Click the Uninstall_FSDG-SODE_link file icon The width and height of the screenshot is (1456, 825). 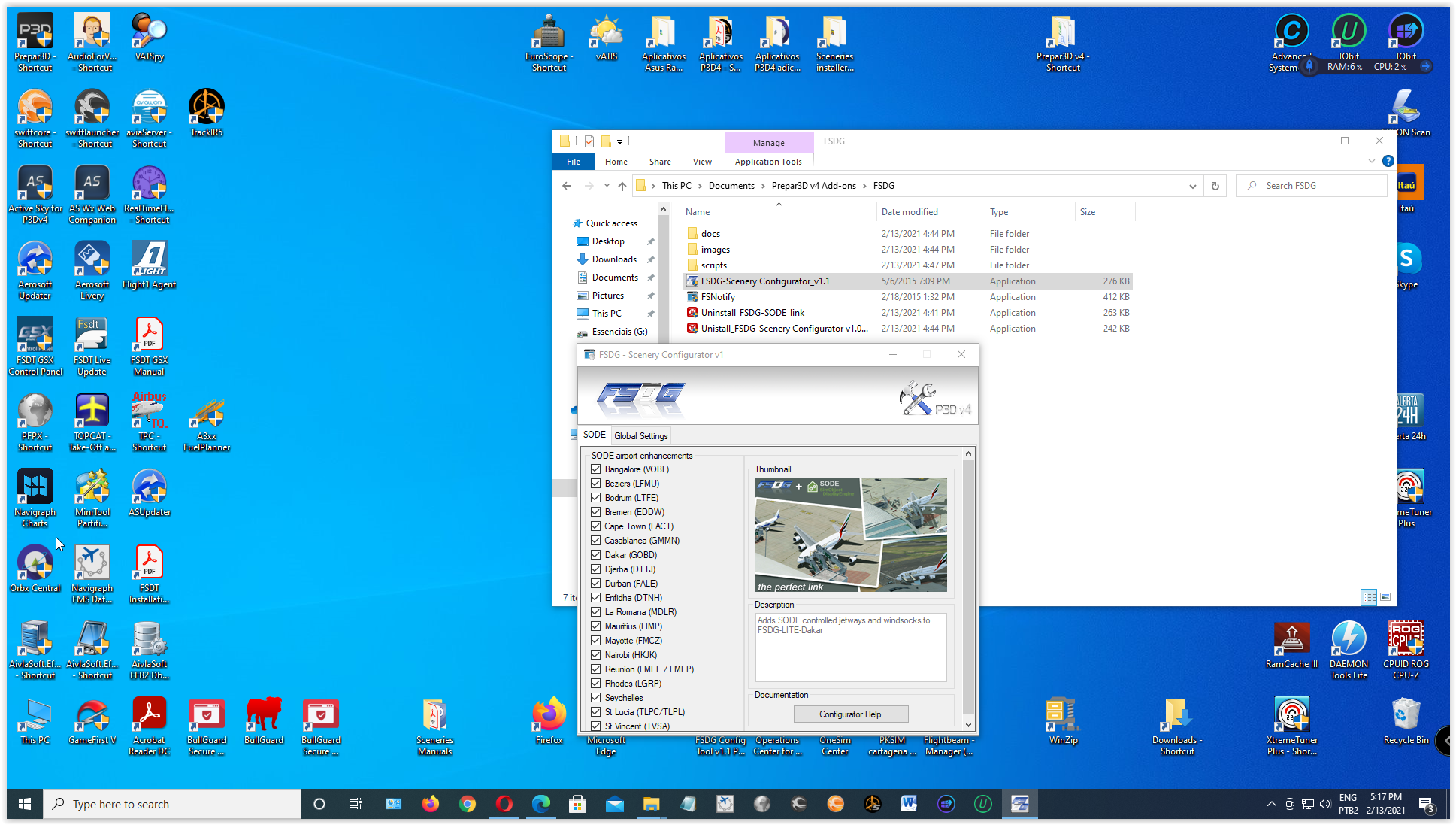tap(692, 313)
